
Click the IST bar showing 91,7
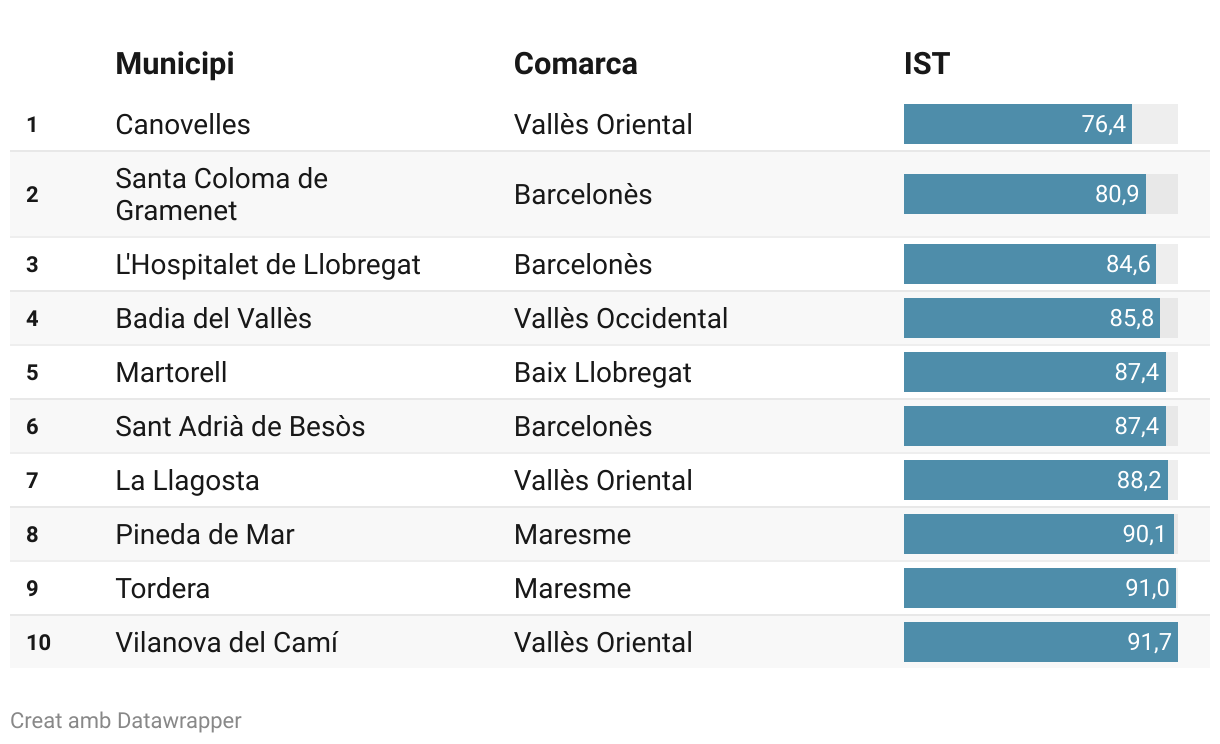(1040, 643)
